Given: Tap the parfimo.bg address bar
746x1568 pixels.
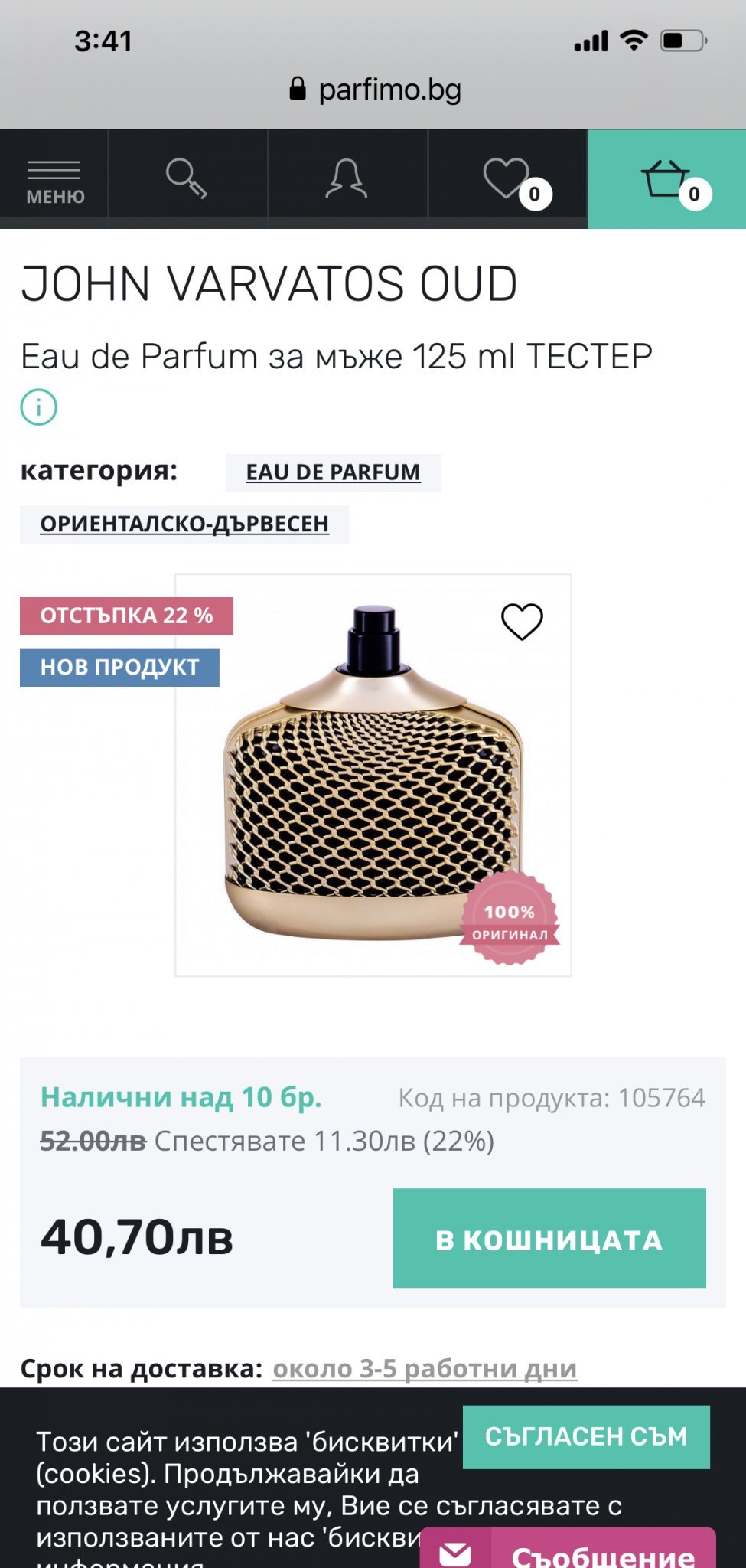Looking at the screenshot, I should 374,90.
